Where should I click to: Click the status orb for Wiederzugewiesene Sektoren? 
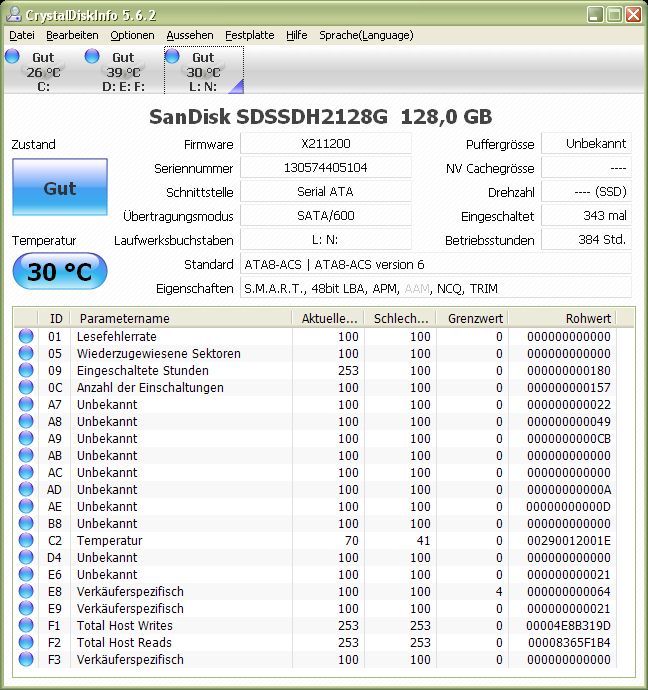coord(26,353)
